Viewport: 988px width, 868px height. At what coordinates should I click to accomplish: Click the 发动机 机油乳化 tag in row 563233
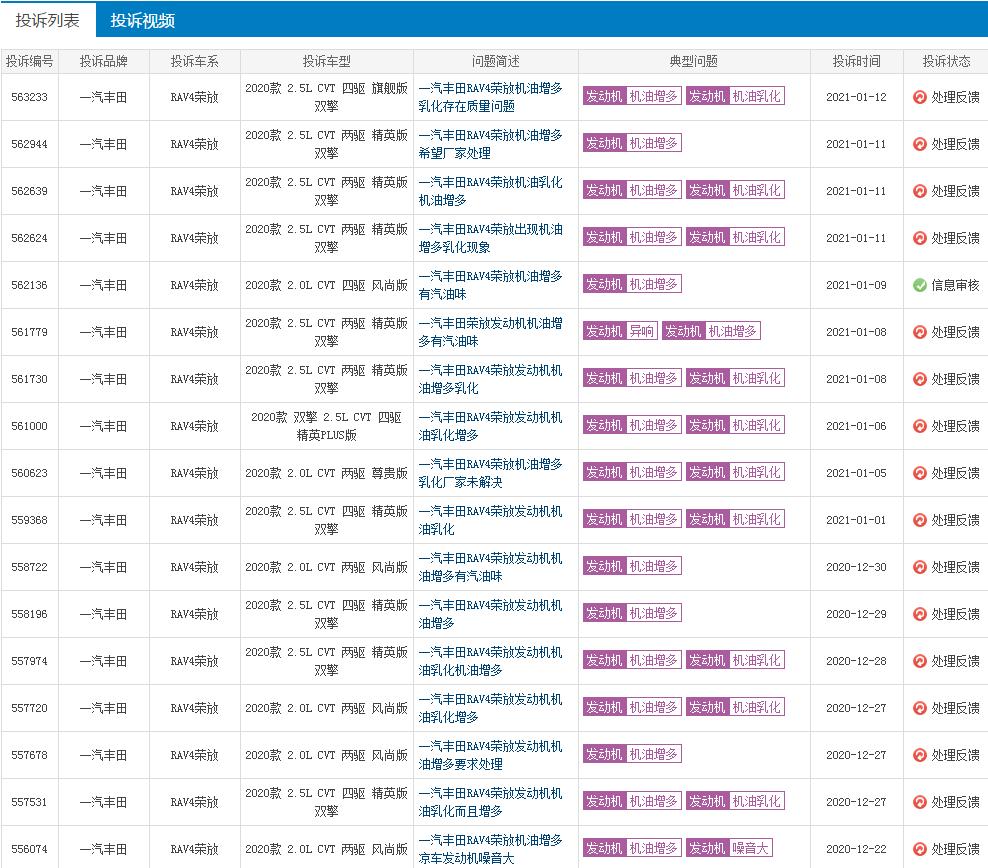coord(734,96)
